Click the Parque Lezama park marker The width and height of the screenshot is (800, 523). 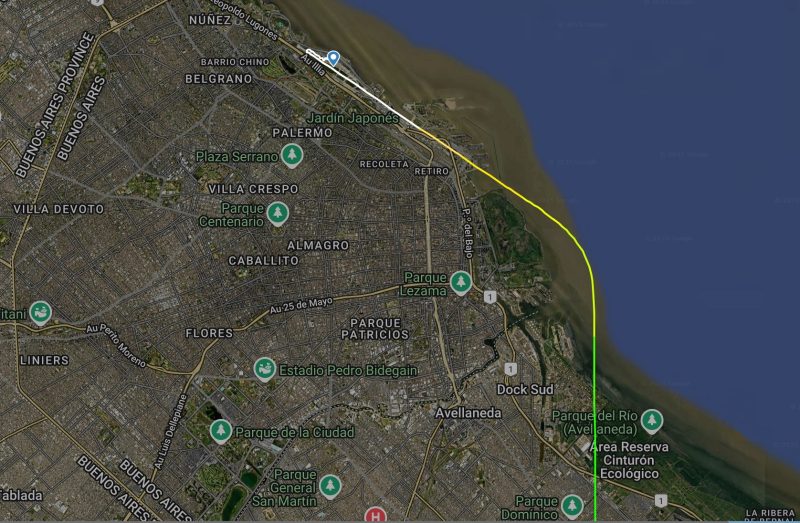point(461,283)
